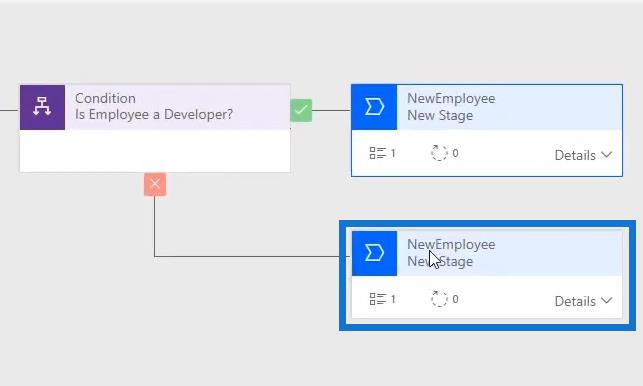Expand Details on the upper NewEmployee stage
The height and width of the screenshot is (386, 643).
tap(583, 155)
